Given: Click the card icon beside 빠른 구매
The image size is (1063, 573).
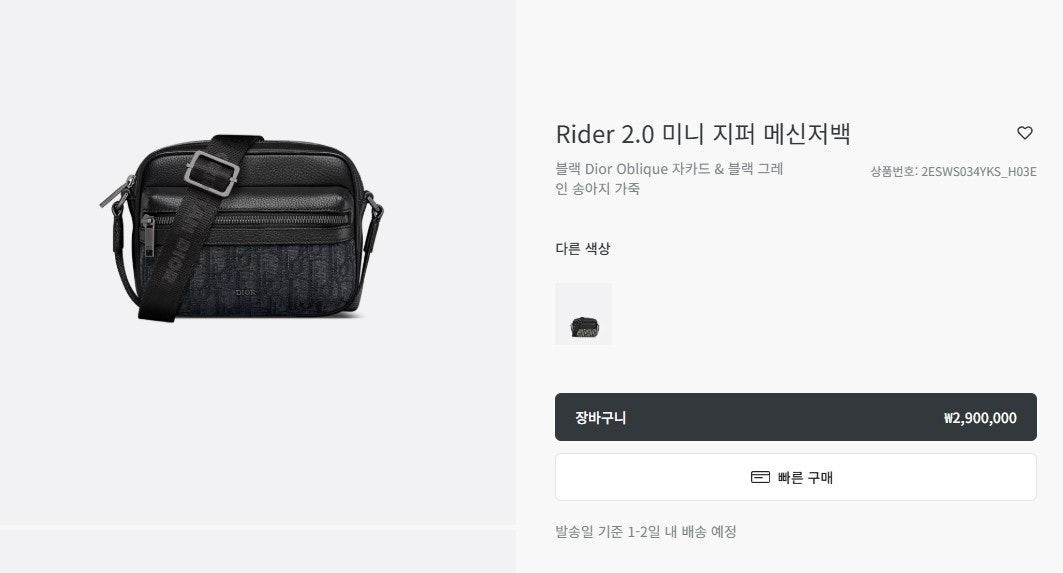Looking at the screenshot, I should point(760,477).
